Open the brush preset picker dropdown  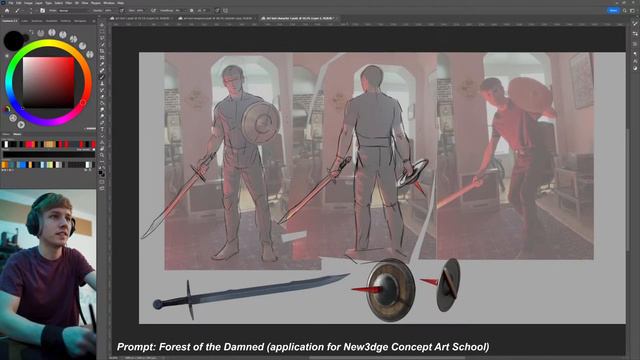(x=31, y=11)
